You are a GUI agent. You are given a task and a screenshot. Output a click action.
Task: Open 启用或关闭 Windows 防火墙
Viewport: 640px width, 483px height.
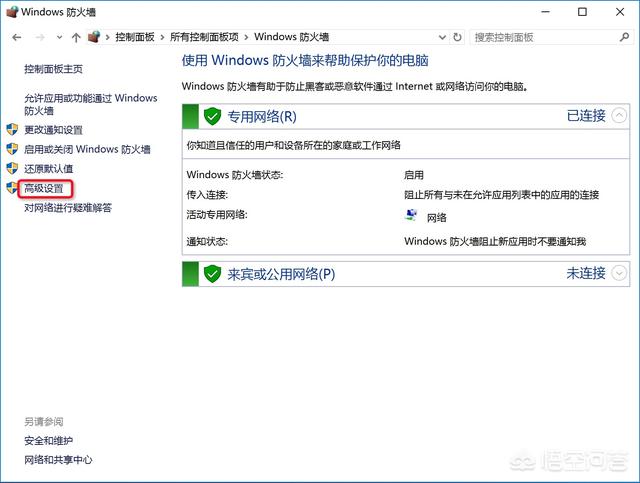87,149
